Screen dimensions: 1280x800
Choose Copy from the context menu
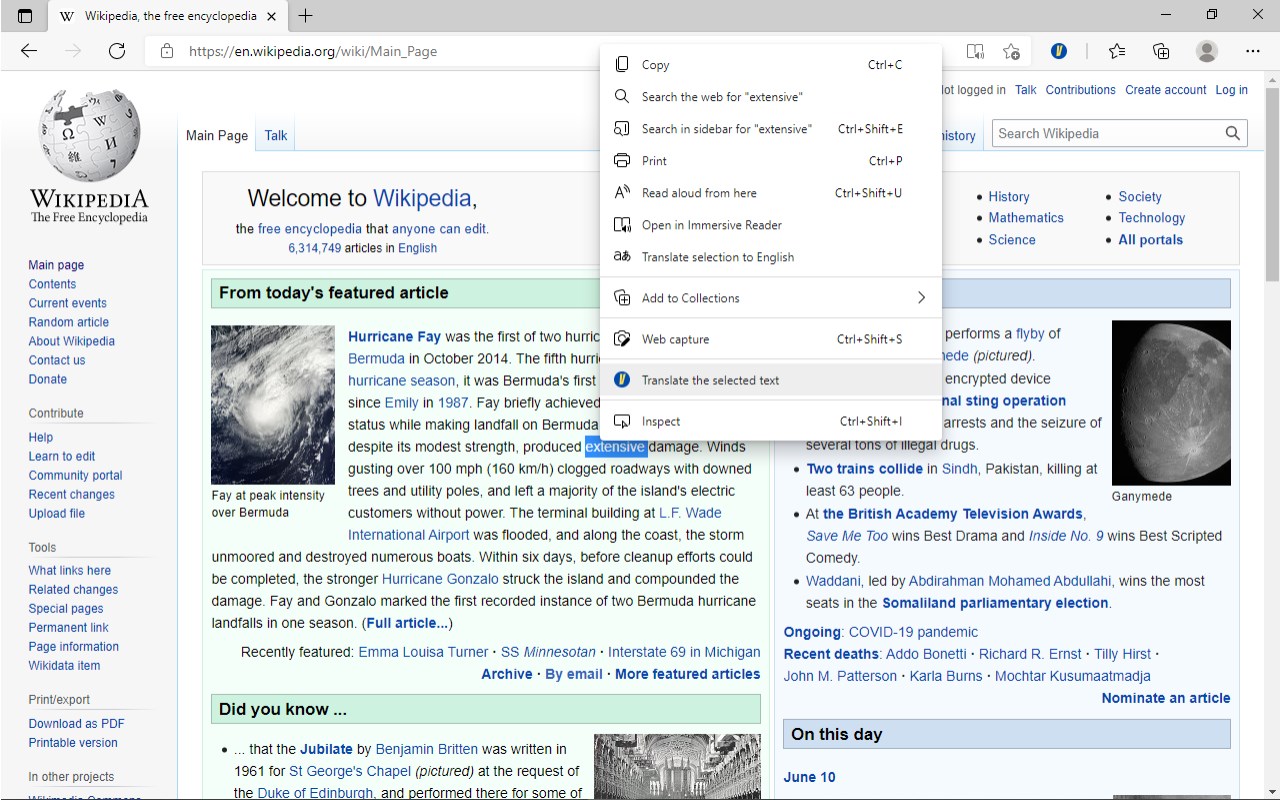click(x=771, y=65)
